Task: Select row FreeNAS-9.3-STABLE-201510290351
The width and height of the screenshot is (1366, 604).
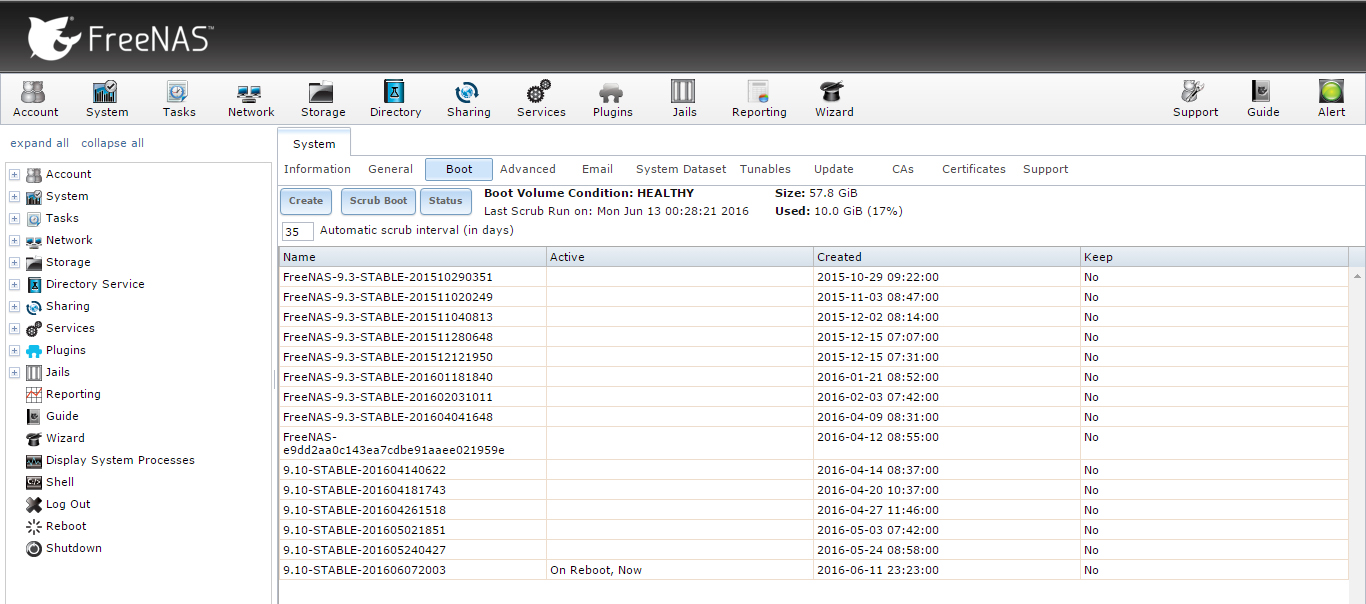Action: (x=813, y=277)
